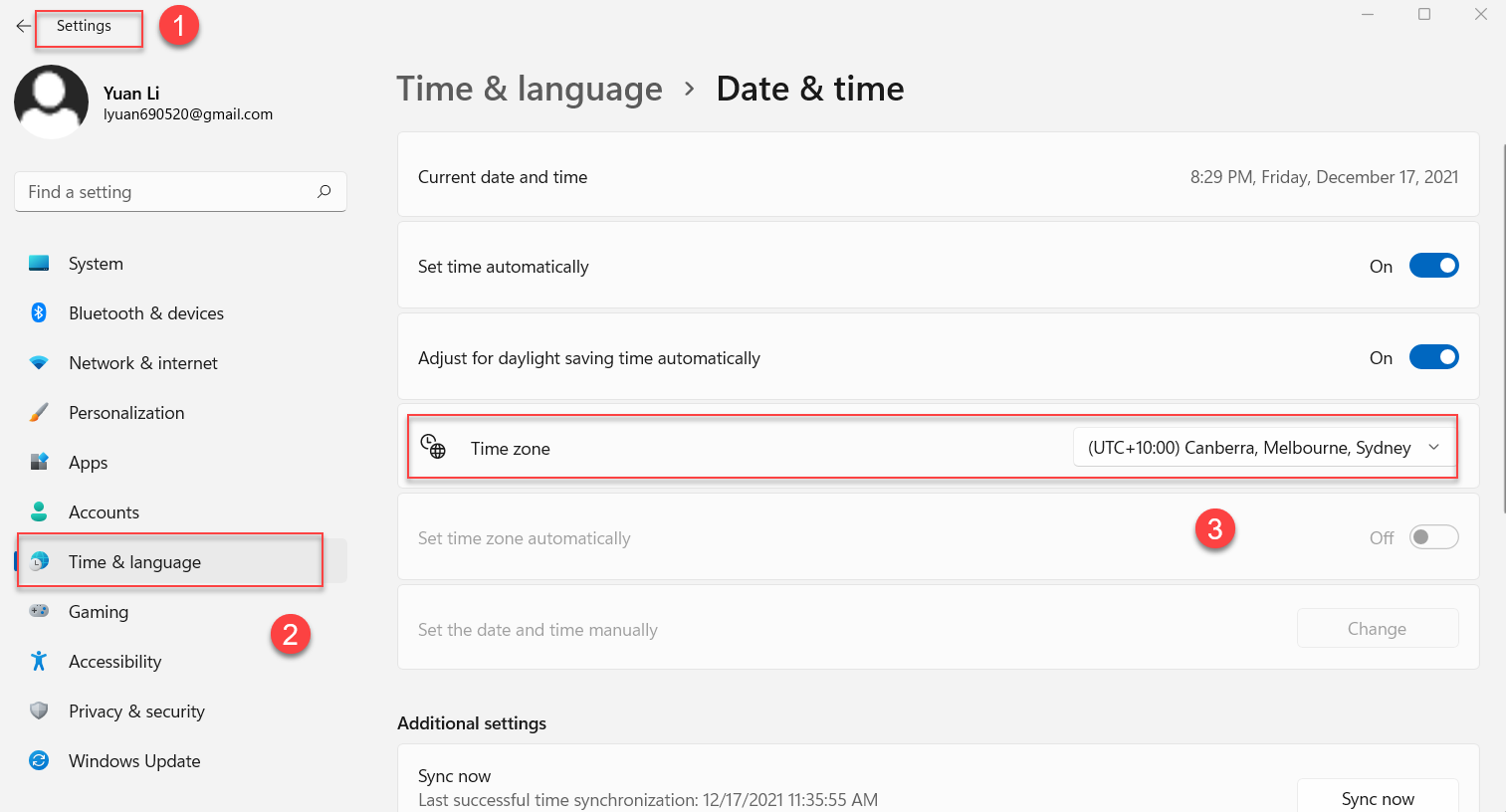The height and width of the screenshot is (812, 1506).
Task: Open the System icon in sidebar
Action: (39, 264)
